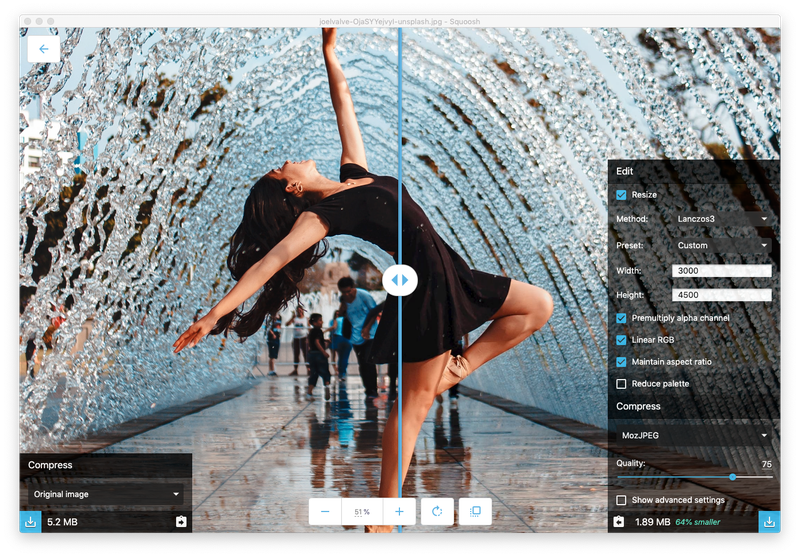This screenshot has width=800, height=557.
Task: Open the Preset dropdown showing Custom
Action: pyautogui.click(x=722, y=245)
